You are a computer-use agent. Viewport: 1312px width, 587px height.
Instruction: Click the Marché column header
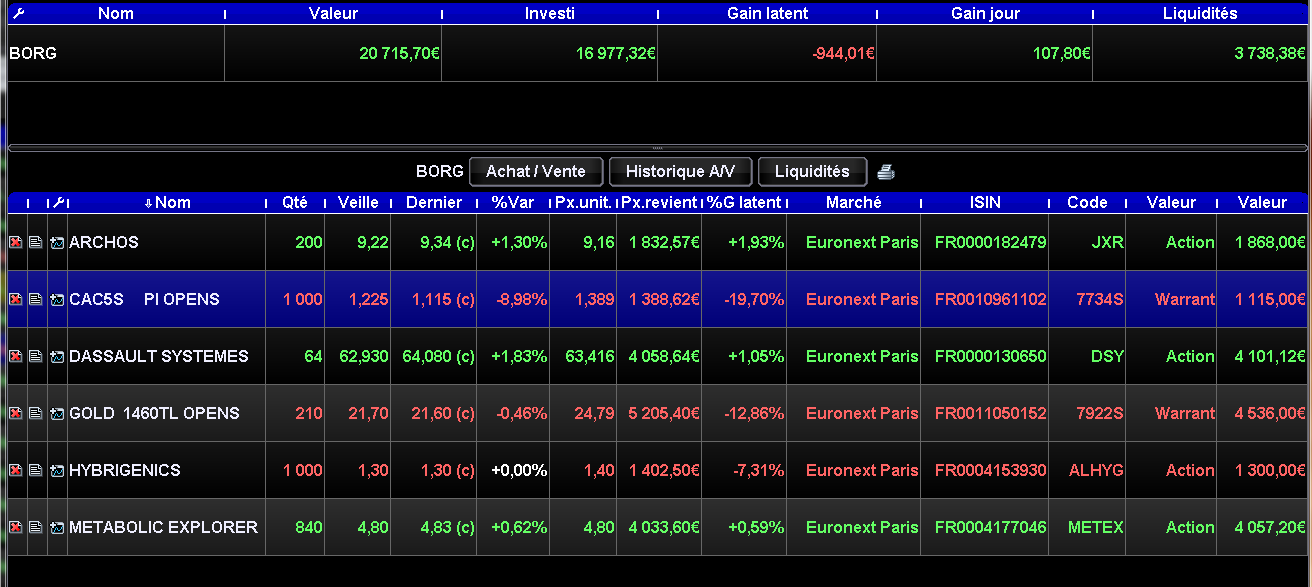[854, 203]
